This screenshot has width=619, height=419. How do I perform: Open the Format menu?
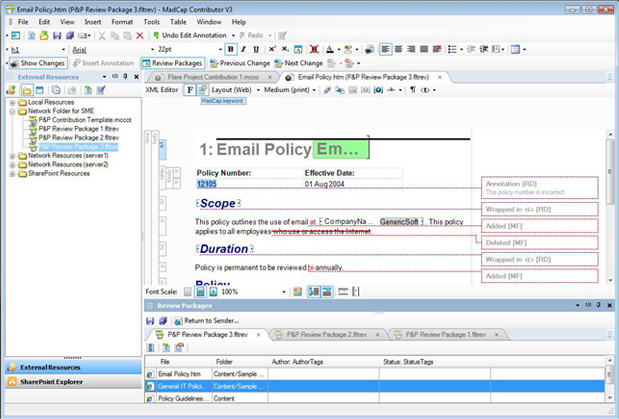point(122,22)
